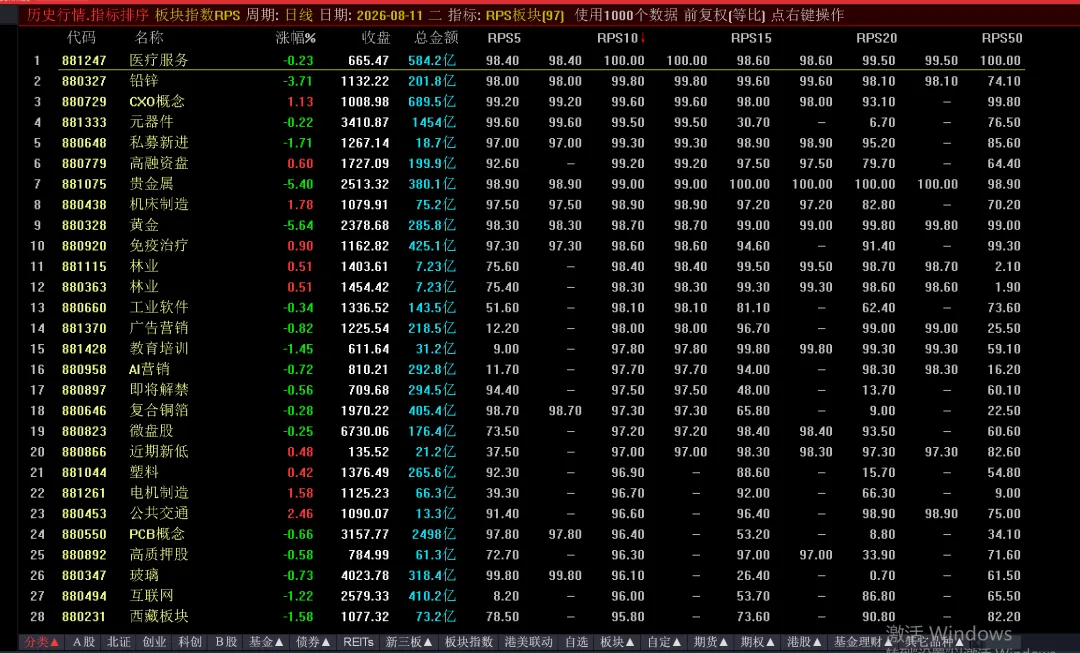Image resolution: width=1080 pixels, height=653 pixels.
Task: Go to the 自选 watchlist tab
Action: (x=577, y=642)
